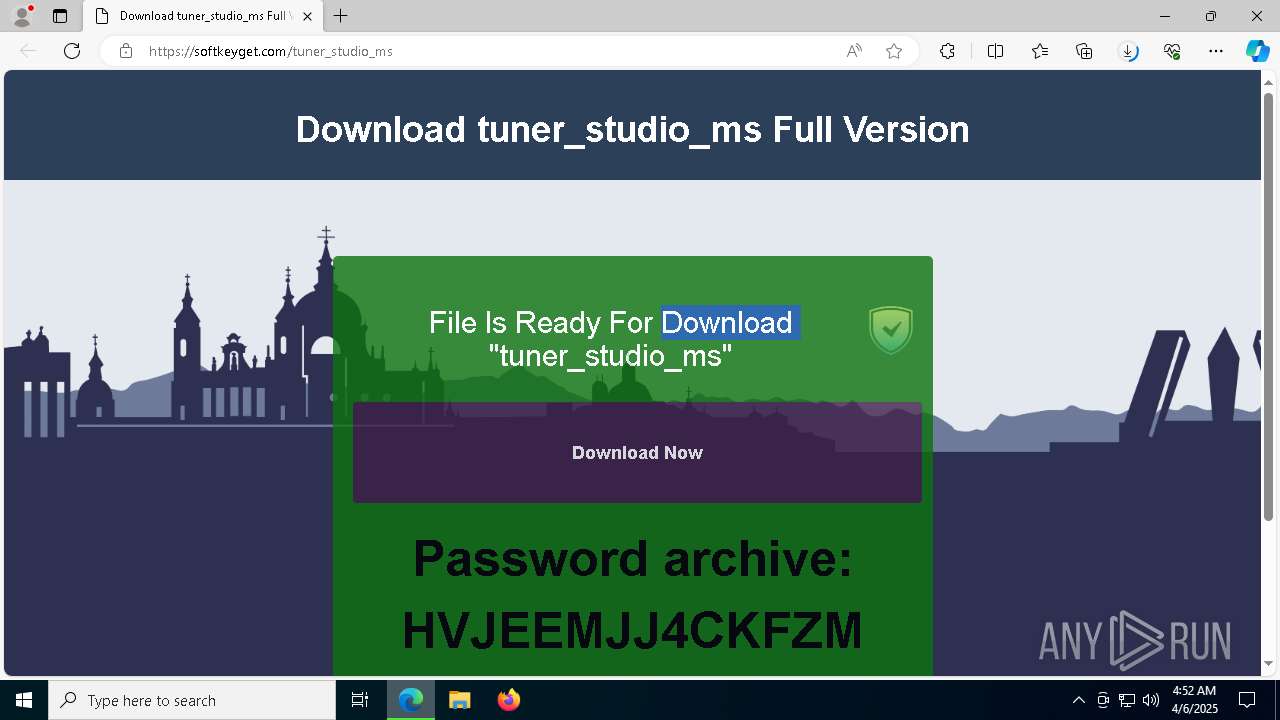This screenshot has height=720, width=1280.
Task: Click "tuner_studio_ms" file name text
Action: [610, 355]
